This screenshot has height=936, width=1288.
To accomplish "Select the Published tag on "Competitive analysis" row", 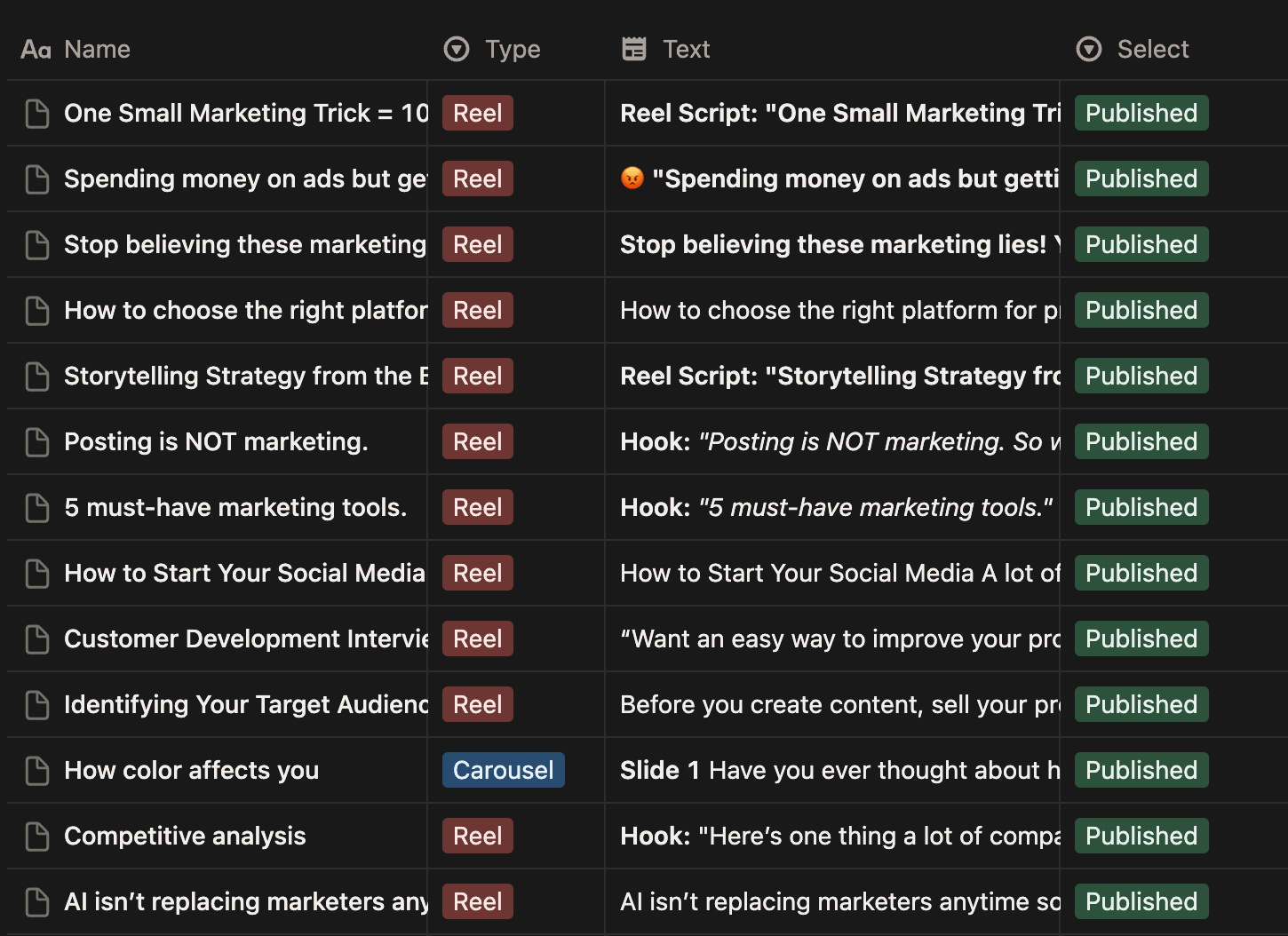I will pyautogui.click(x=1141, y=836).
